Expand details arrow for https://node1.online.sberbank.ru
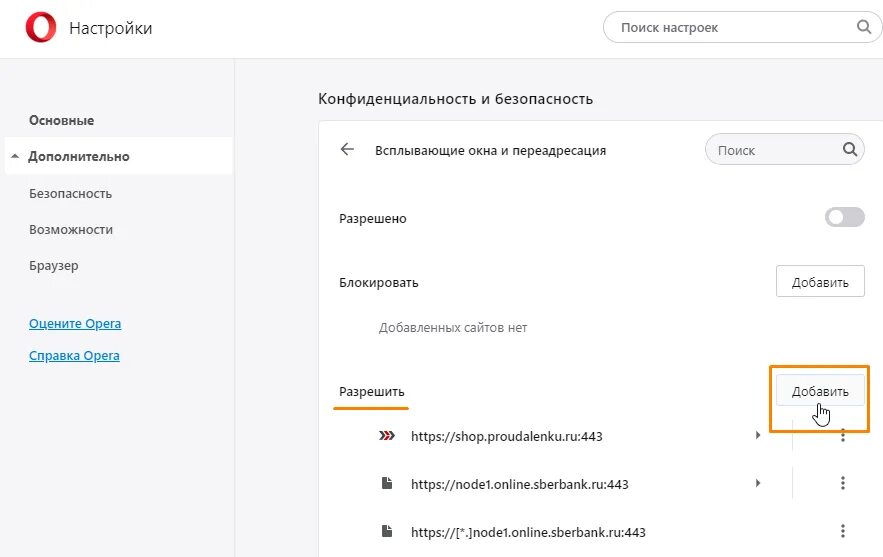883x557 pixels. point(758,484)
